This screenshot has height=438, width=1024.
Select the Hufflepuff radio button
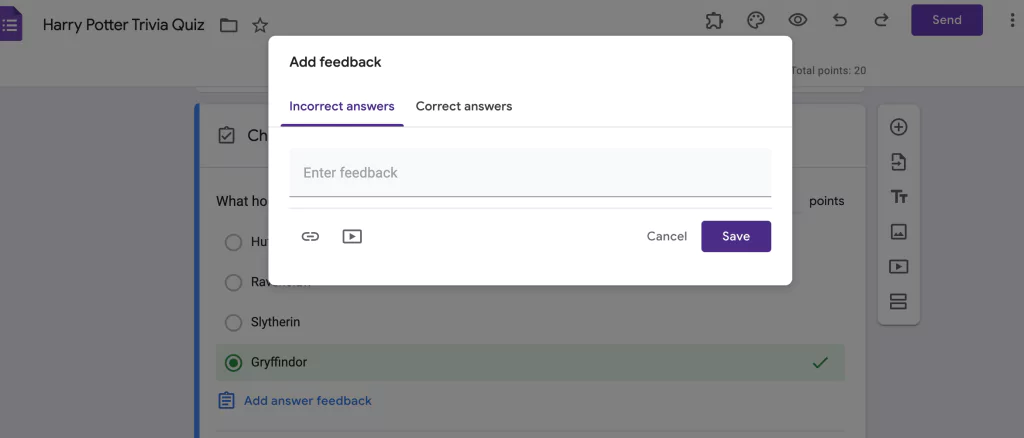[x=233, y=243]
